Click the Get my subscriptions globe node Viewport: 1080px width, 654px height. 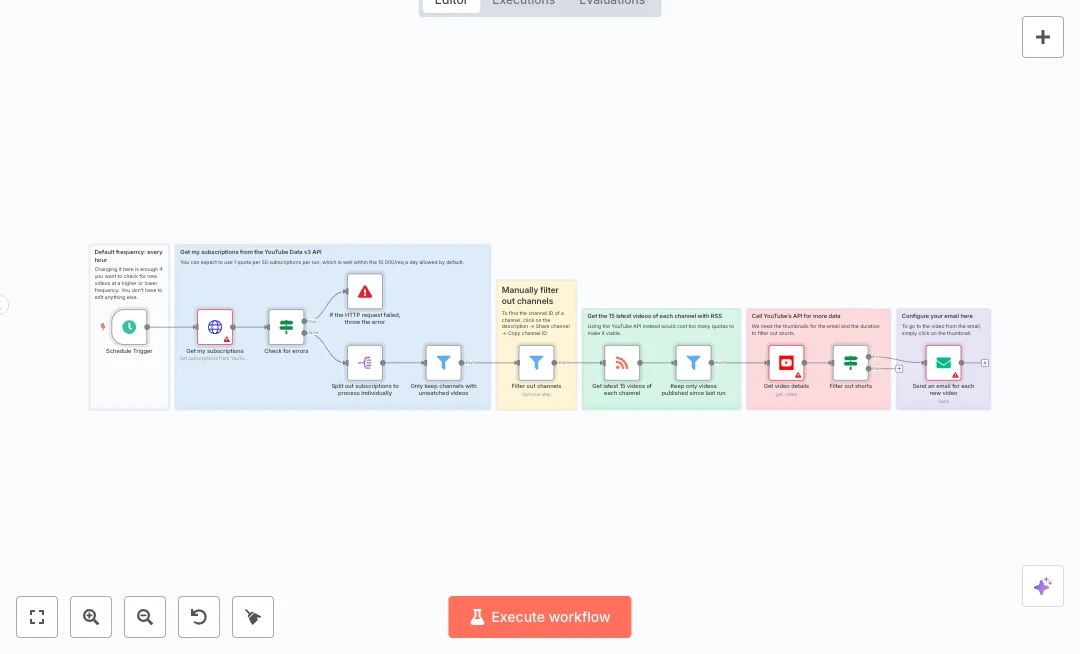pos(215,327)
